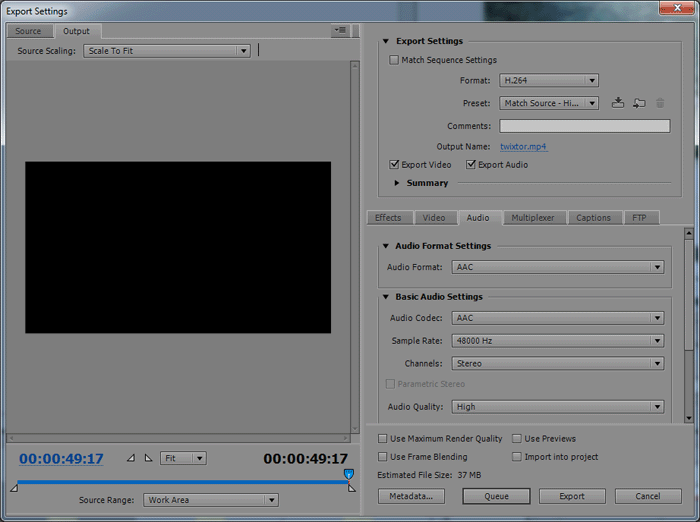
Task: Enable Use Maximum Render Quality
Action: pos(383,439)
